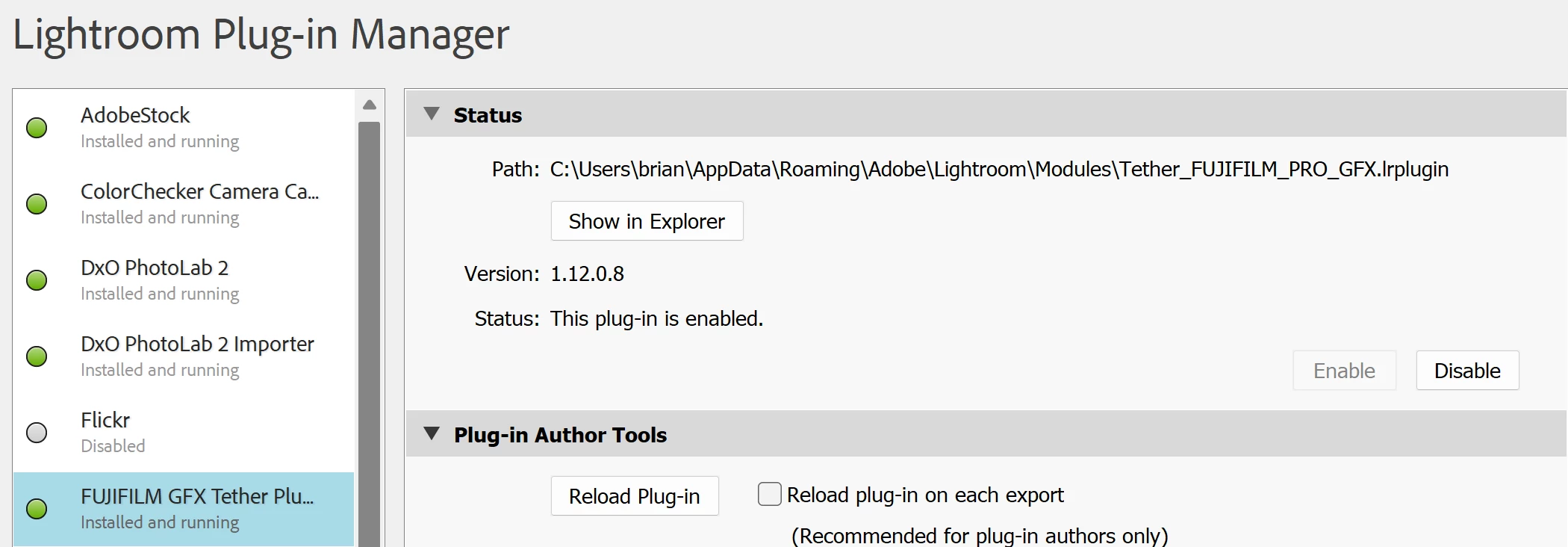Click the Lightroom Plug-in Manager title
The image size is (1568, 547).
[261, 35]
